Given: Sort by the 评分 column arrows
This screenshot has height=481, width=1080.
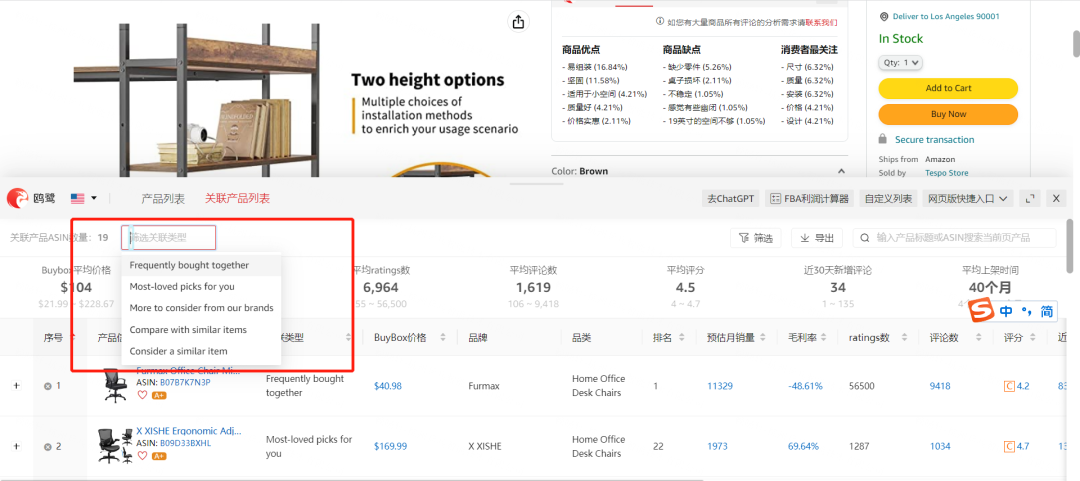Looking at the screenshot, I should 1031,338.
